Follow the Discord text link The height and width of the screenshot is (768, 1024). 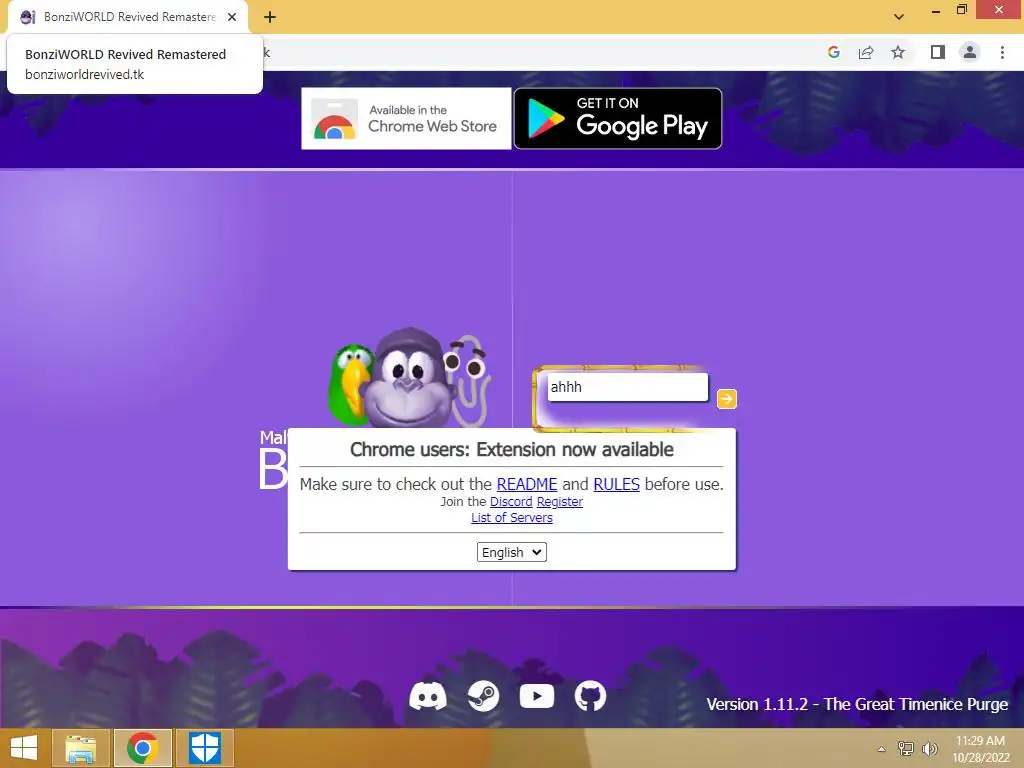point(511,502)
